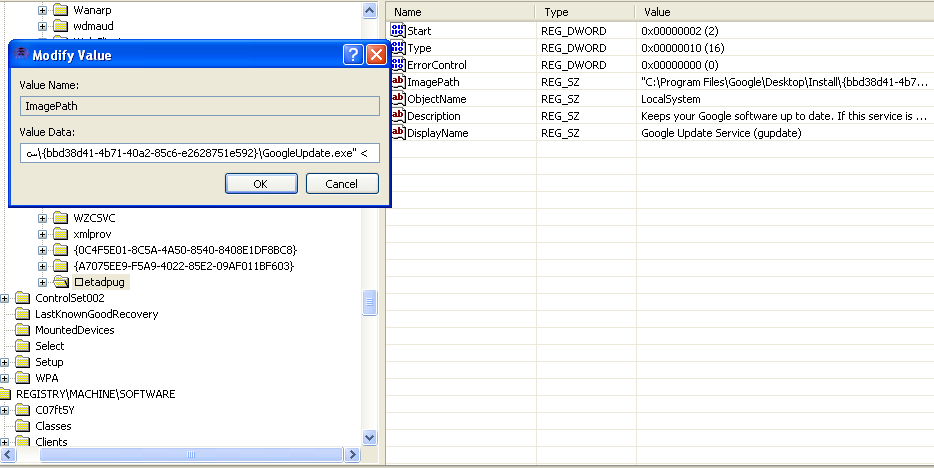934x468 pixels.
Task: Select the LastKnownGoodRecovery key
Action: pos(96,314)
